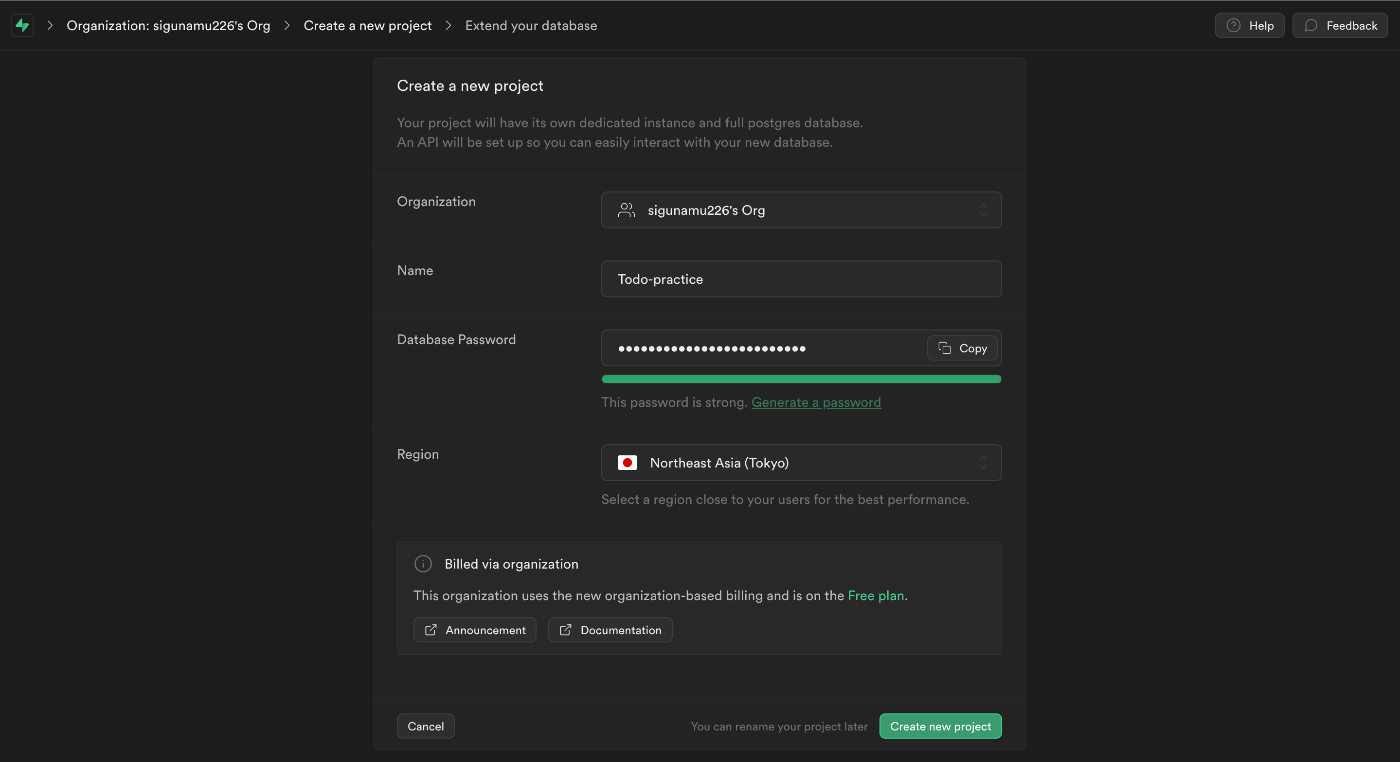The image size is (1400, 762).
Task: Click the green password strength bar
Action: tap(800, 379)
